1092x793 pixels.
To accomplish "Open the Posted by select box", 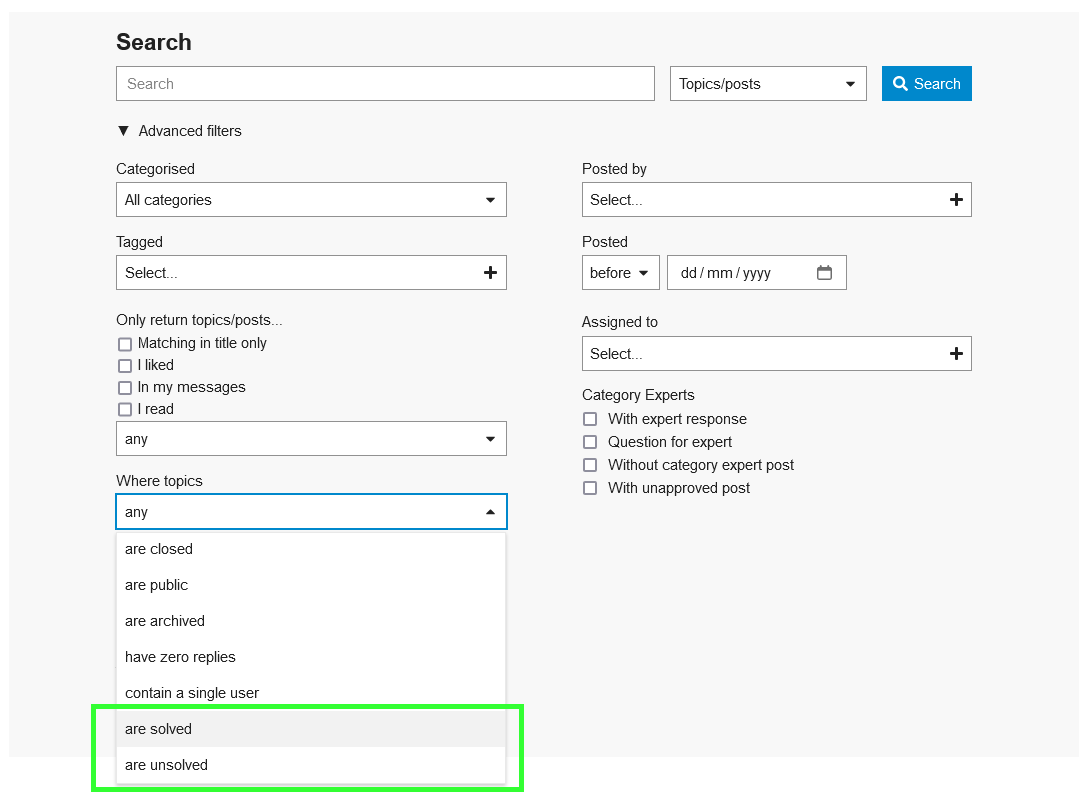I will pyautogui.click(x=777, y=200).
